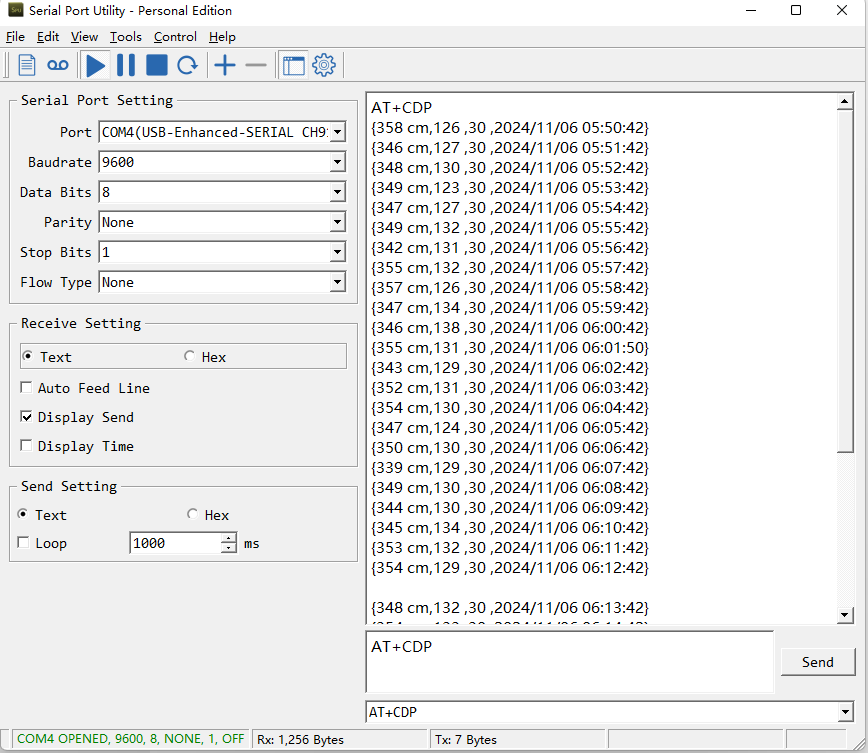The width and height of the screenshot is (868, 753).
Task: Open the Tools menu
Action: pos(126,37)
